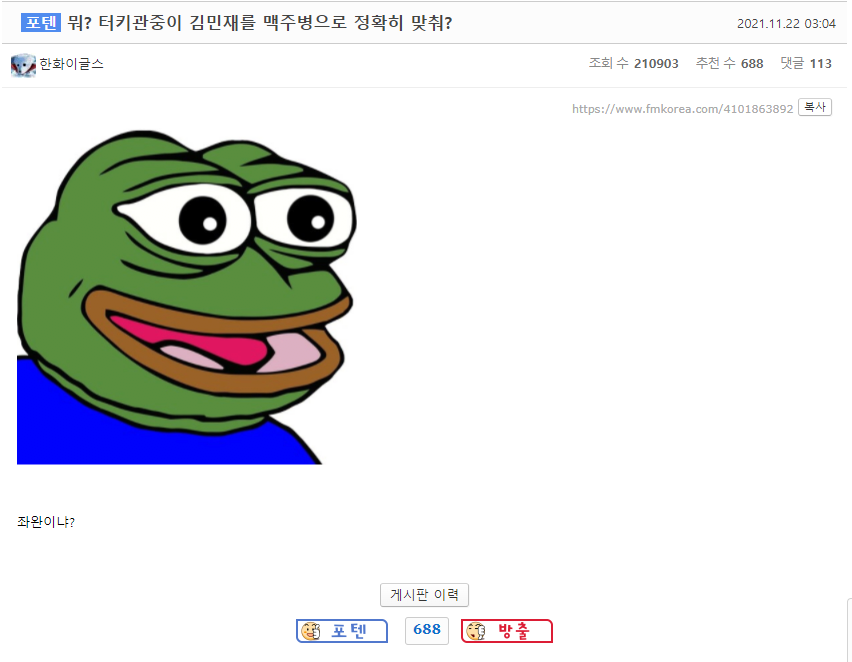Open the 한화이글스 author profile name
Viewport: 852px width, 662px height.
click(71, 64)
